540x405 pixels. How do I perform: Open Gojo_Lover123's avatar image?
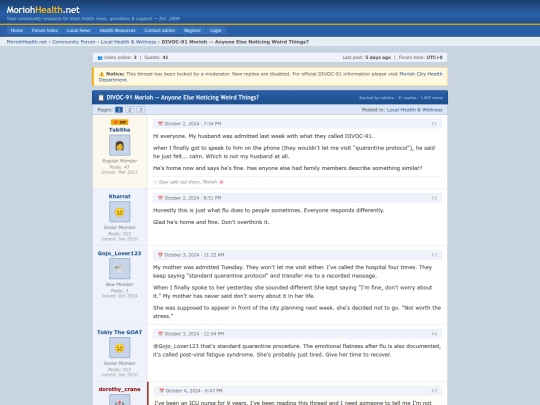120,269
